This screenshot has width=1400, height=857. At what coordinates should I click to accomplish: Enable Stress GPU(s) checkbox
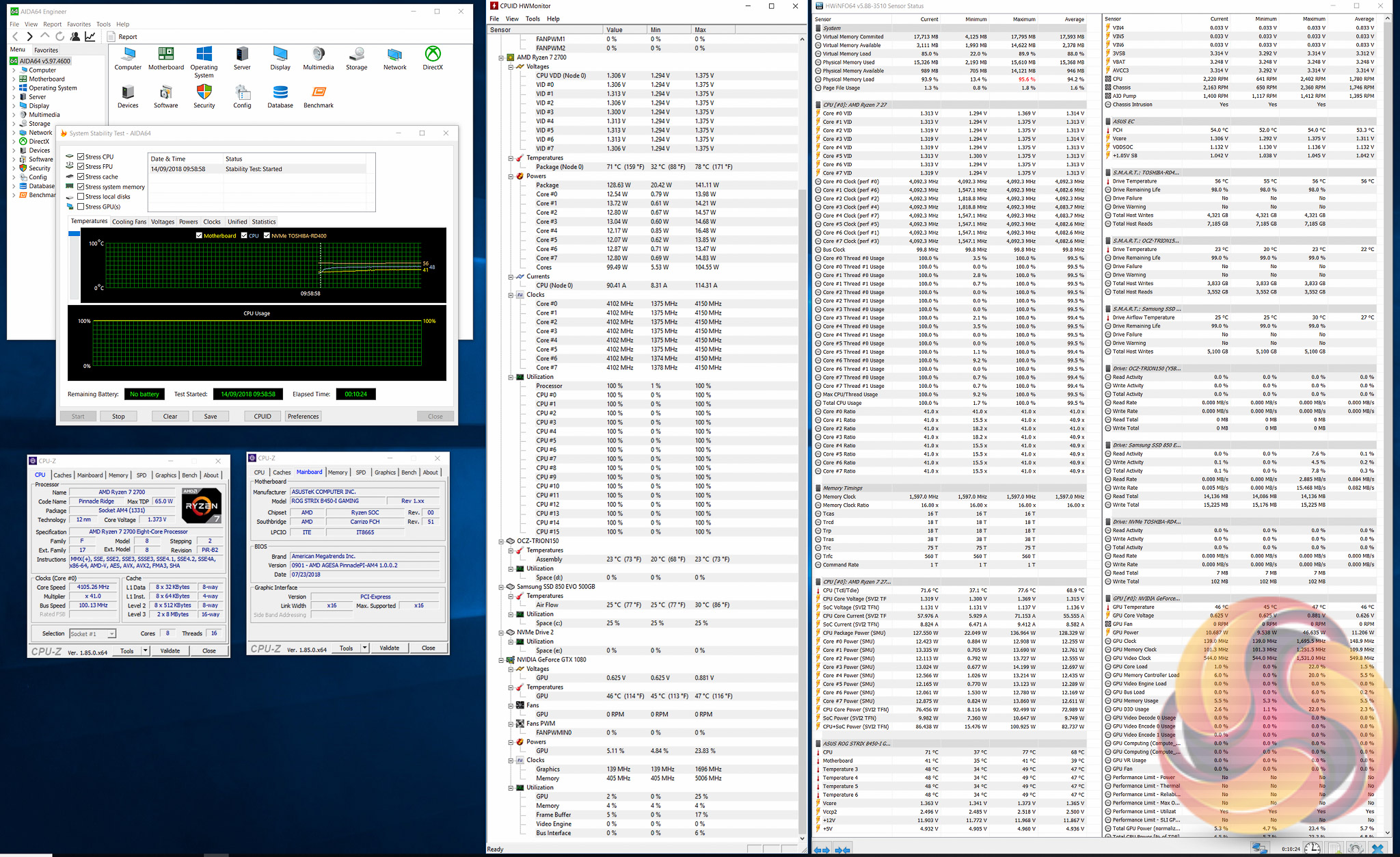(x=81, y=207)
